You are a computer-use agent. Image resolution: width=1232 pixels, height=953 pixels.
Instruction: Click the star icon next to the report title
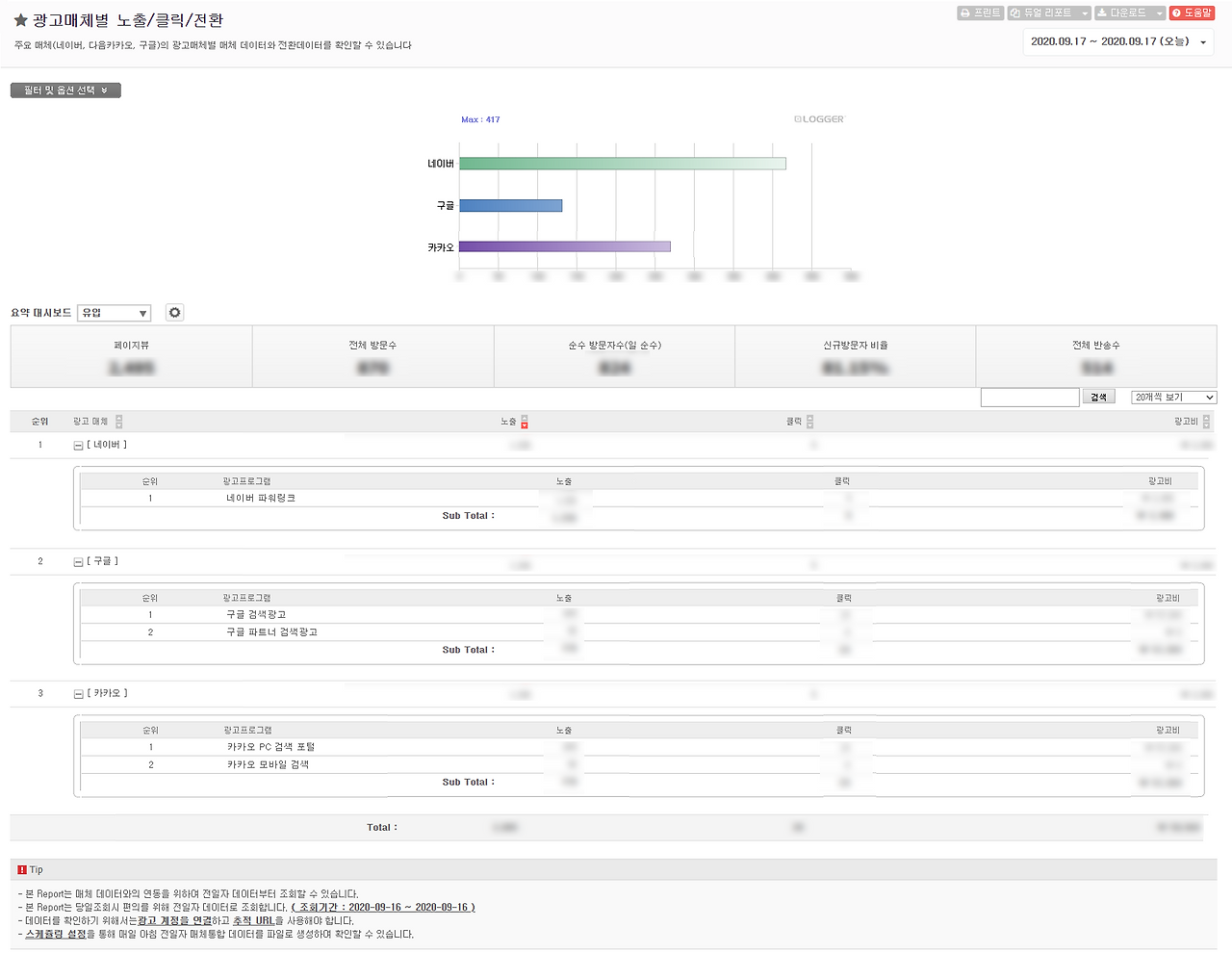[17, 17]
